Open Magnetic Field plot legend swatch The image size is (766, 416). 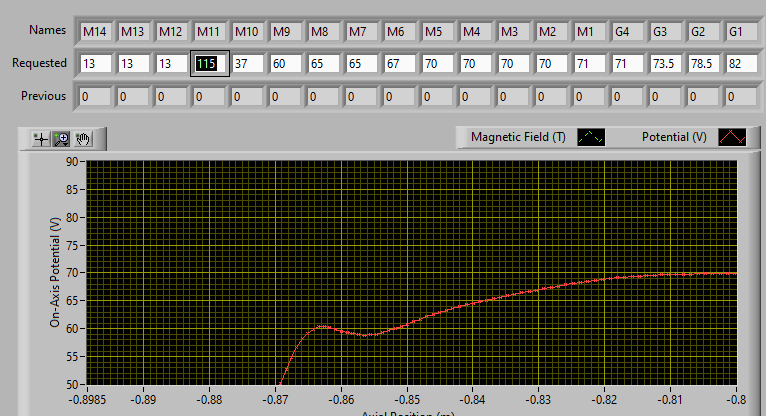click(x=591, y=137)
